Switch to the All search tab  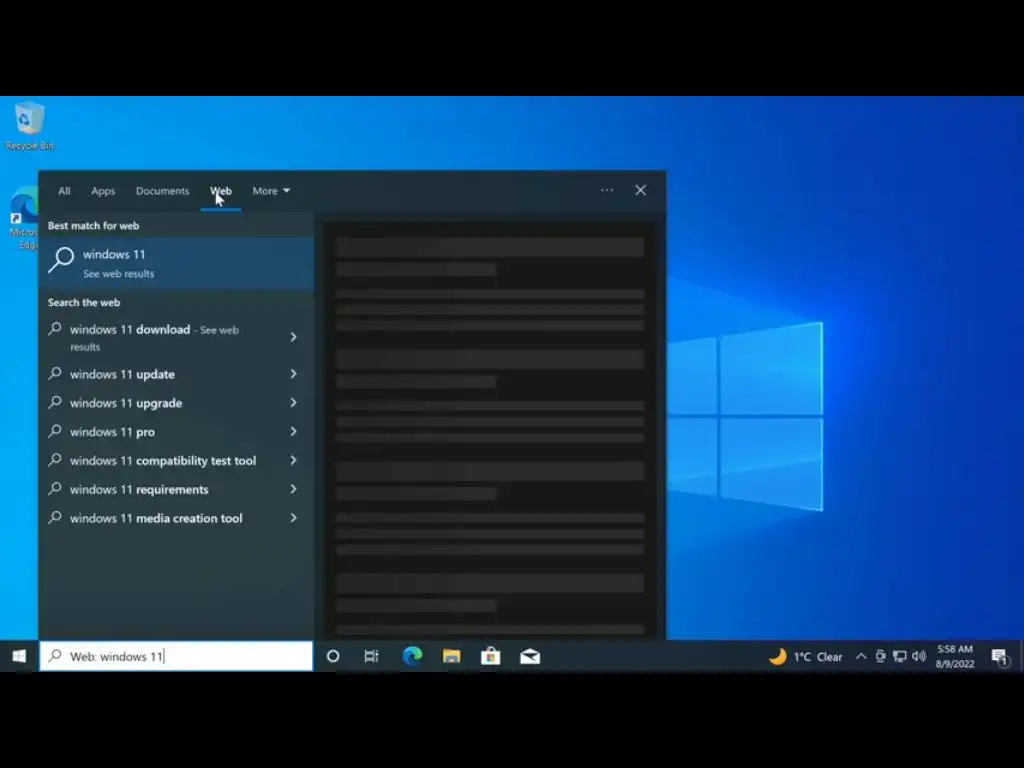point(64,191)
